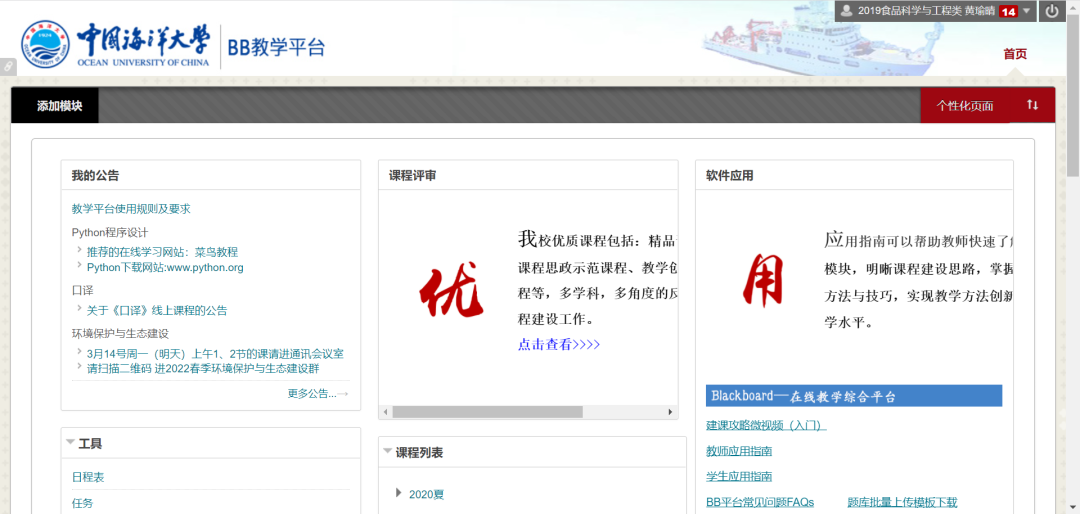
Task: Click horizontal scrollbar left arrow in 课程评审
Action: [x=385, y=412]
